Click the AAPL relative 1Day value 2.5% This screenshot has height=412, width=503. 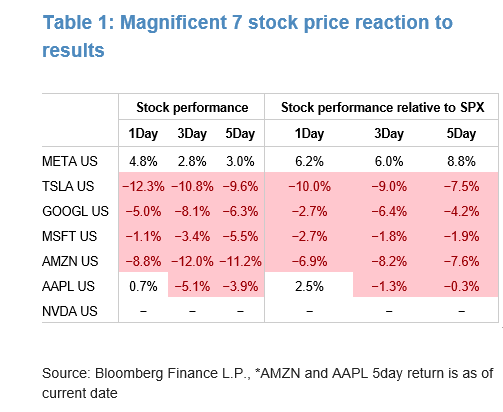click(309, 286)
